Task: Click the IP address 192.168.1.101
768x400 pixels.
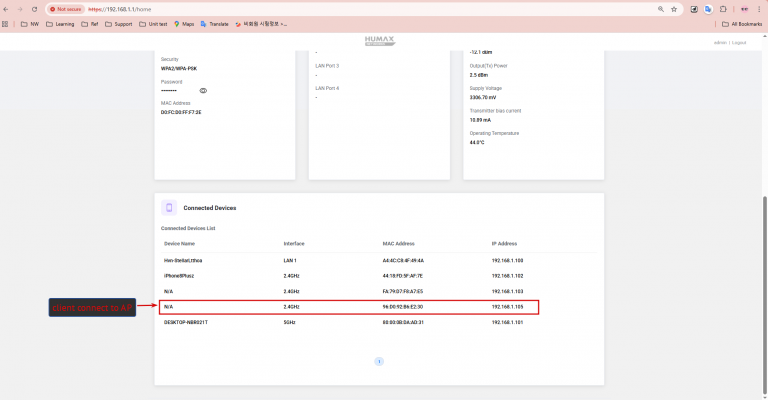Action: pyautogui.click(x=507, y=322)
